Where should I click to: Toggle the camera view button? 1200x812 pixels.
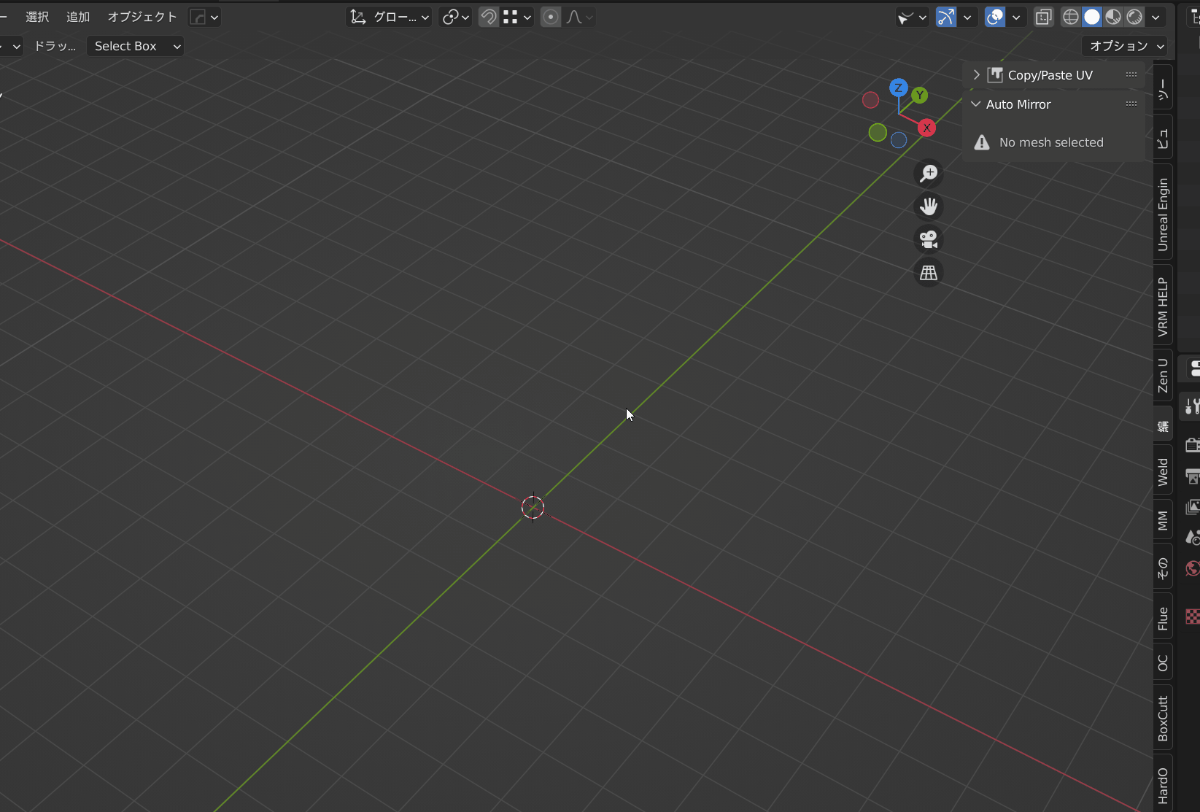[929, 240]
